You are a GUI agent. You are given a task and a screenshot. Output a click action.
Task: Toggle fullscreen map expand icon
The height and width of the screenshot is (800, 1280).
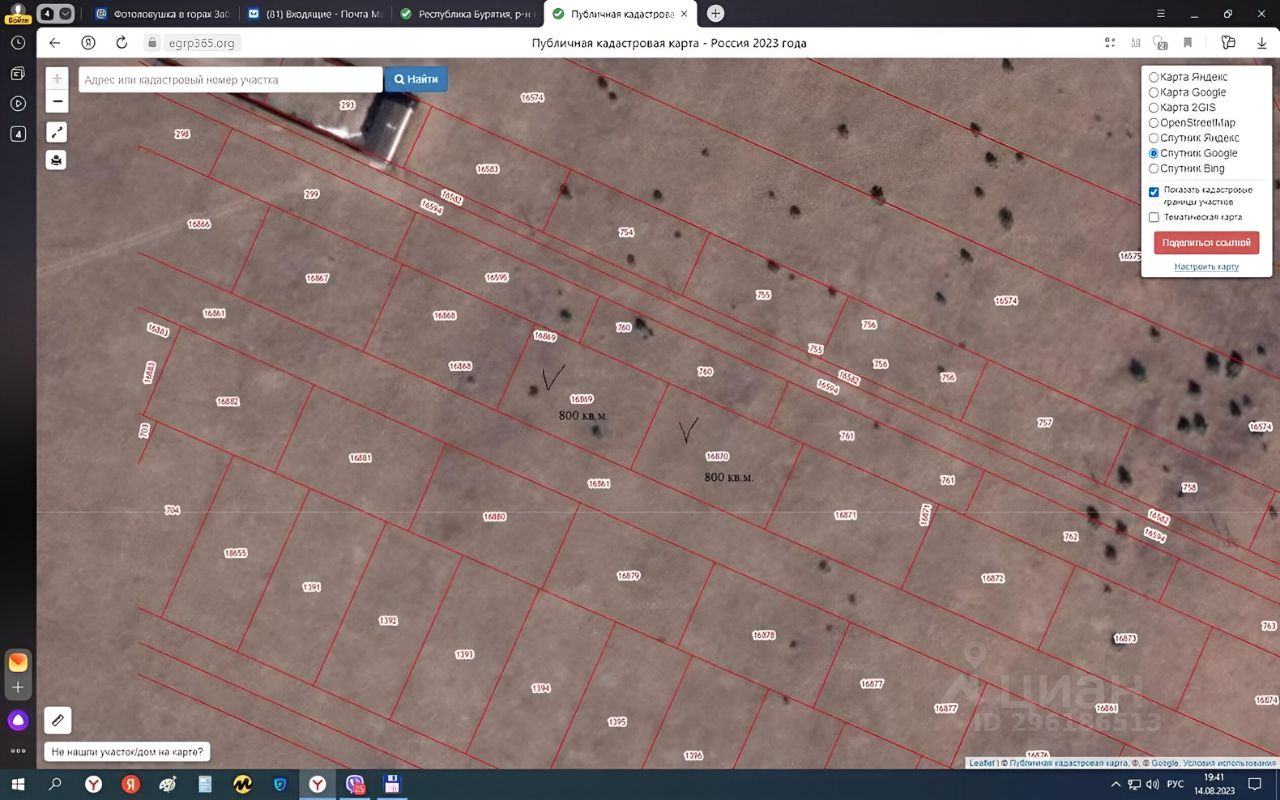(x=57, y=132)
